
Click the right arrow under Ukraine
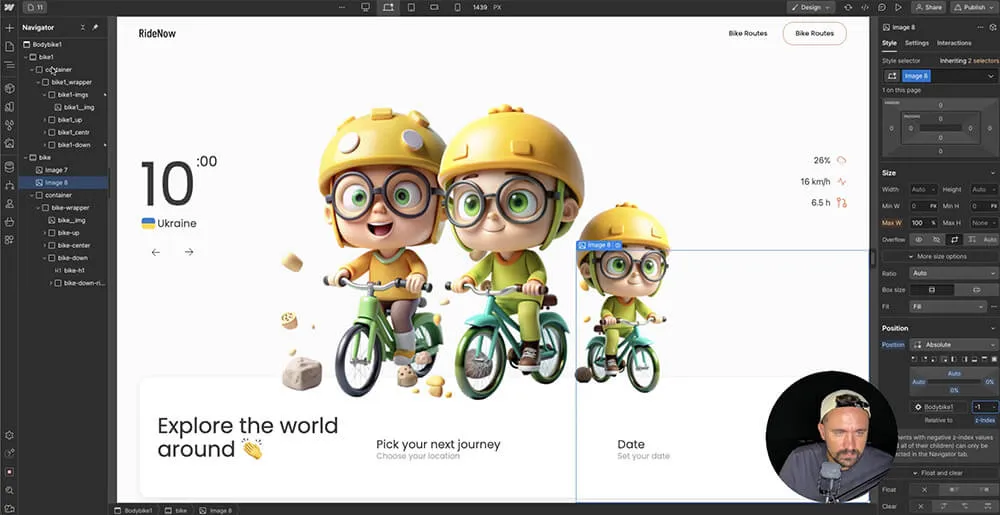coord(189,252)
